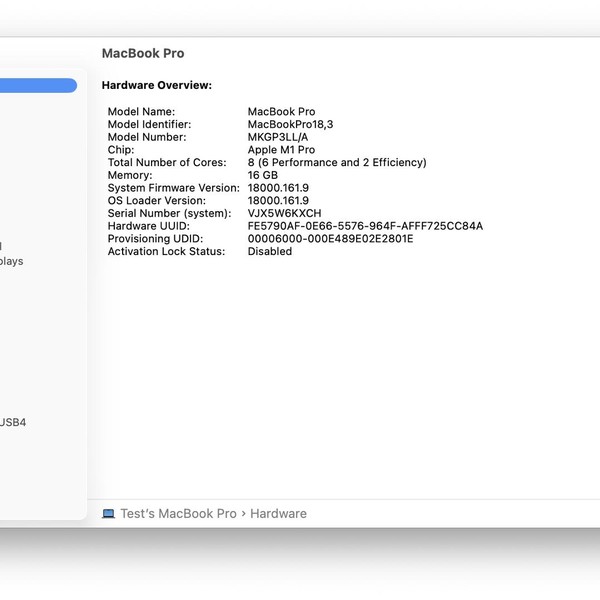This screenshot has height=600, width=600.
Task: Click the Memory label
Action: (x=130, y=175)
